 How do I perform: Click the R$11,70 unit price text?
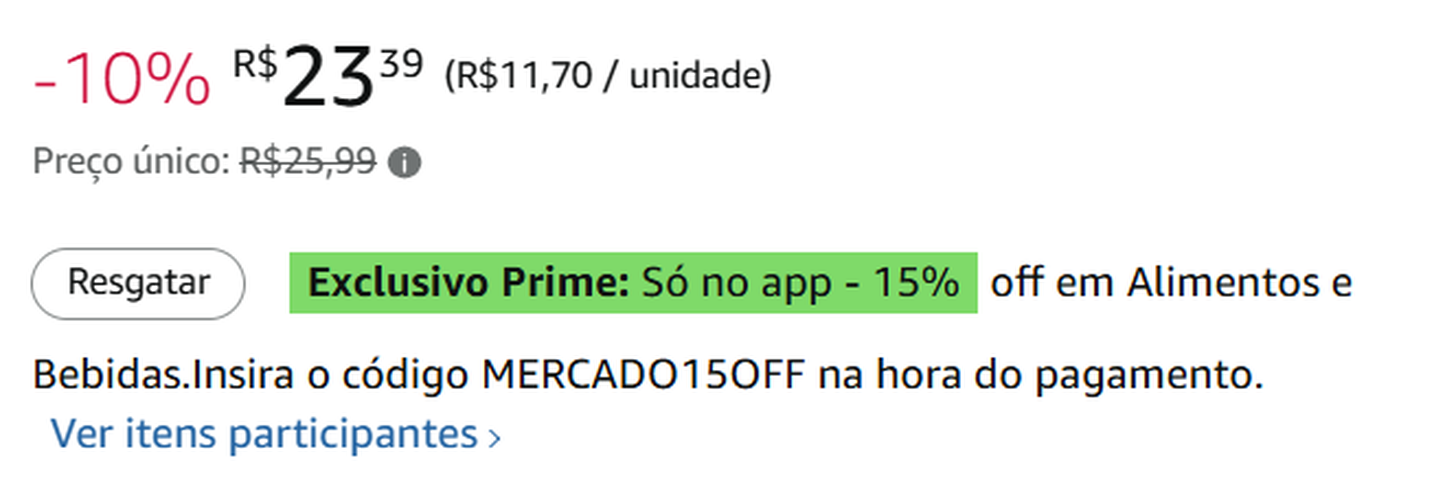point(518,76)
